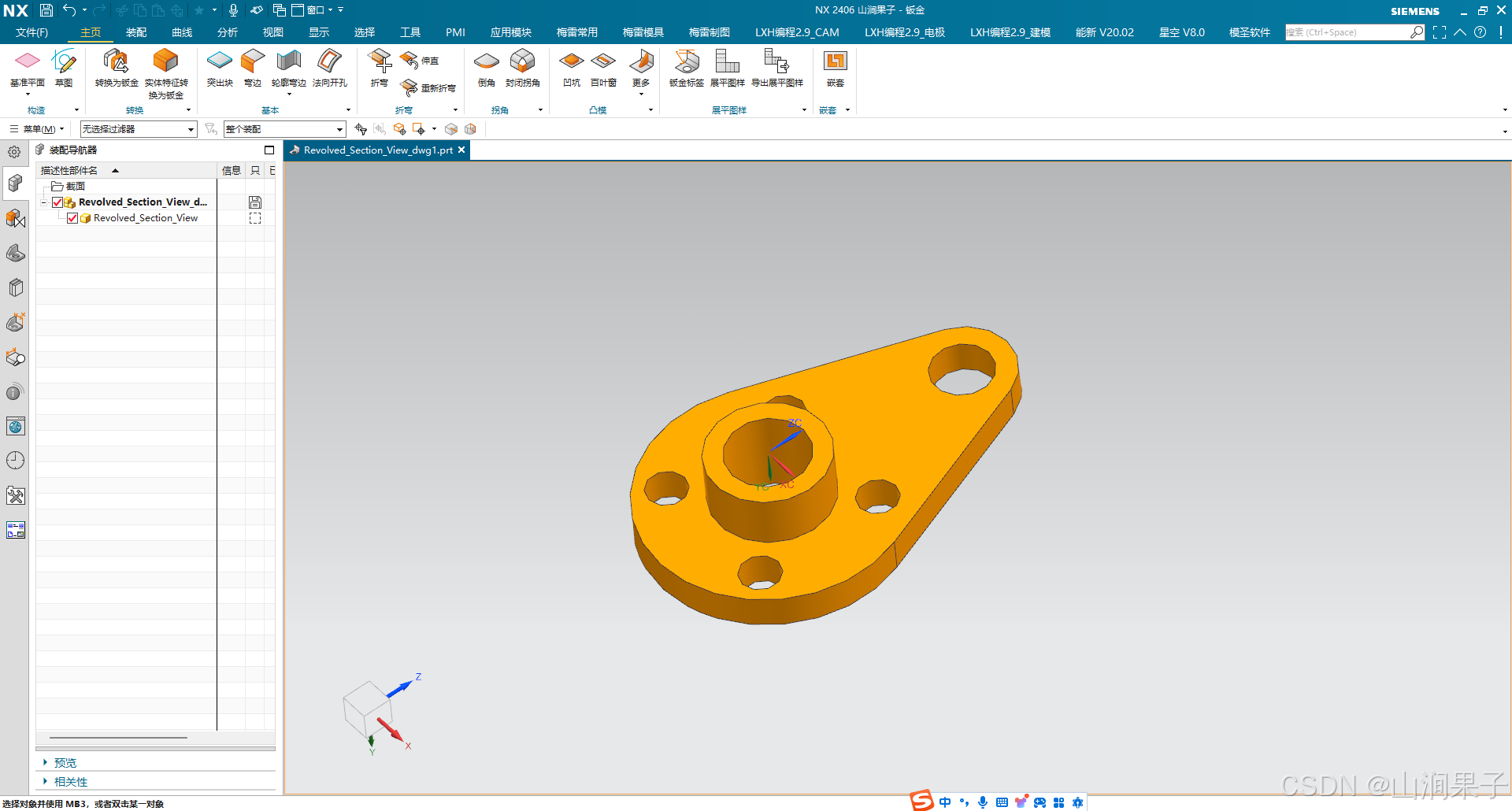Click the 信息 column header

tap(232, 170)
